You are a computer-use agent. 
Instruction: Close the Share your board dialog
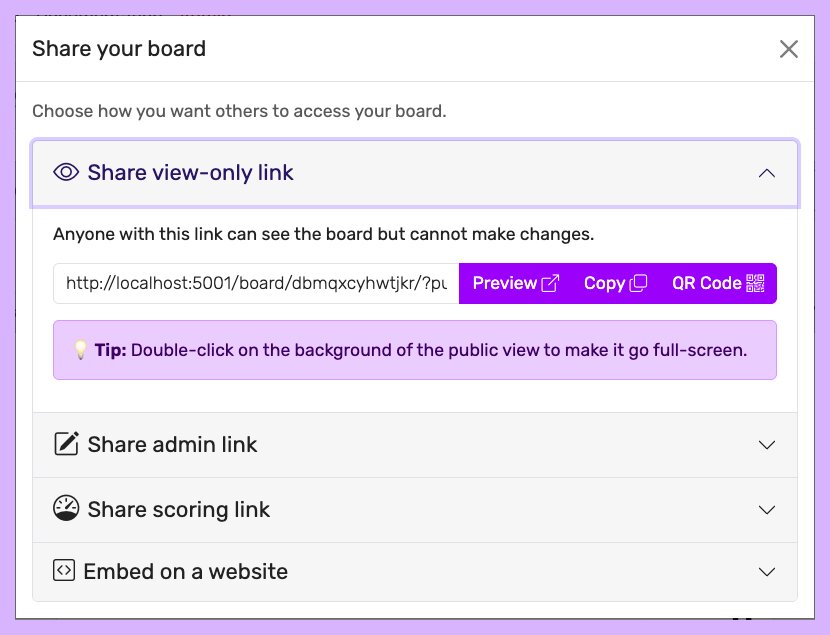(789, 49)
